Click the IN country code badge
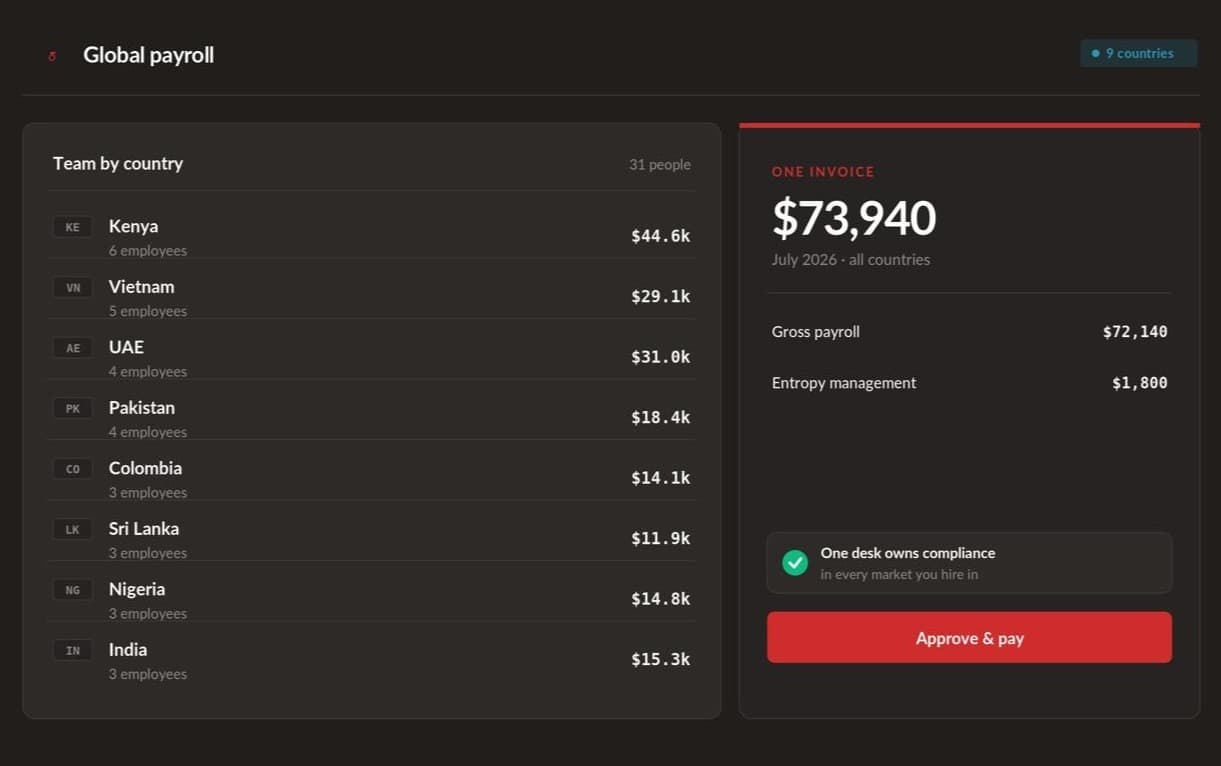Viewport: 1221px width, 766px height. click(72, 650)
